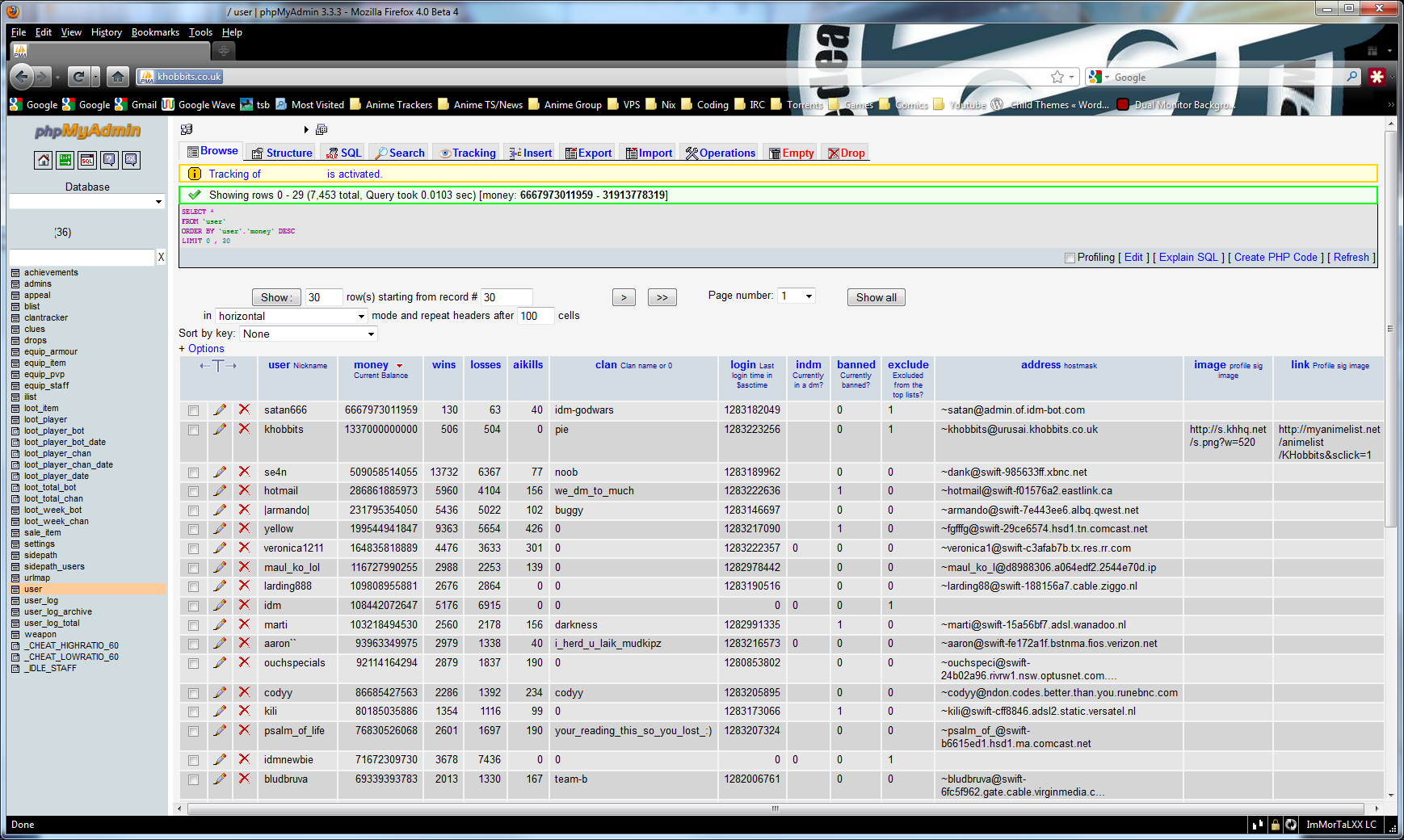Click the green Exit log out icon
This screenshot has height=840, width=1404.
tap(65, 160)
